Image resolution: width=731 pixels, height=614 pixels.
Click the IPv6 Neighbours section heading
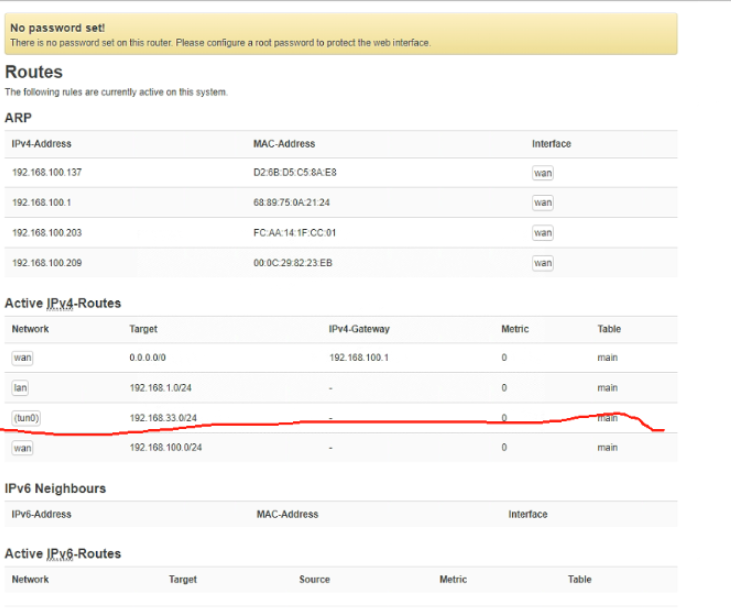[55, 489]
